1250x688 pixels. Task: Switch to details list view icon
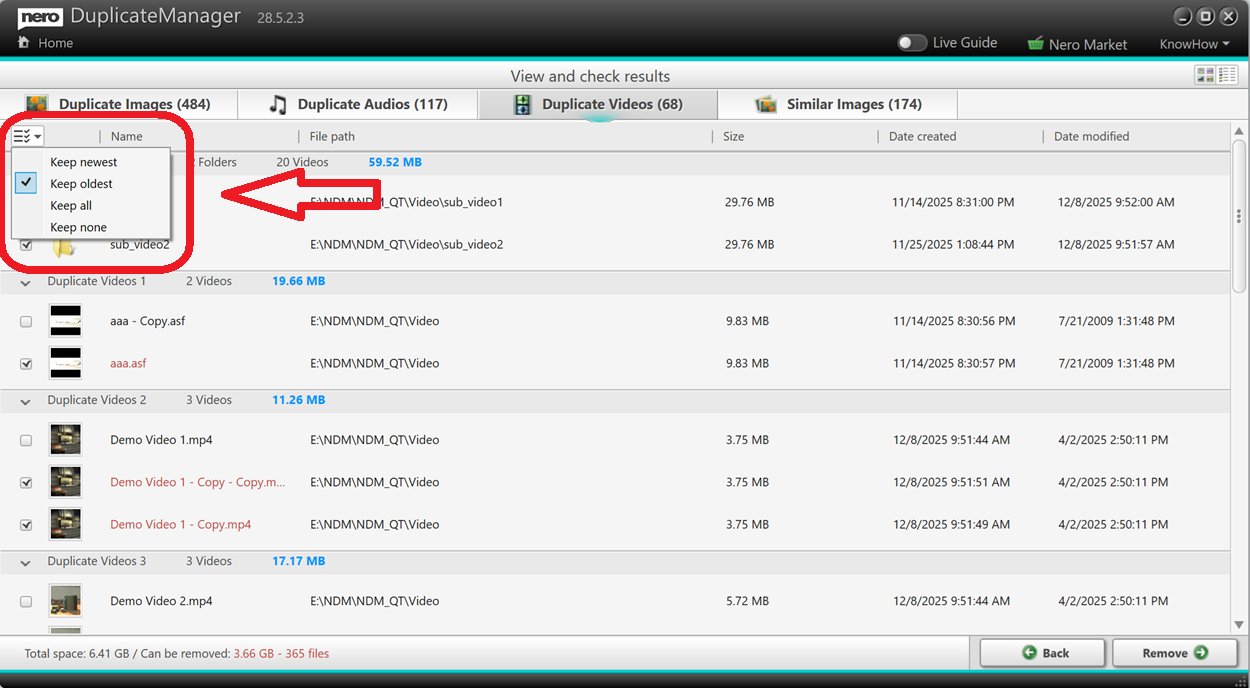pos(1227,75)
